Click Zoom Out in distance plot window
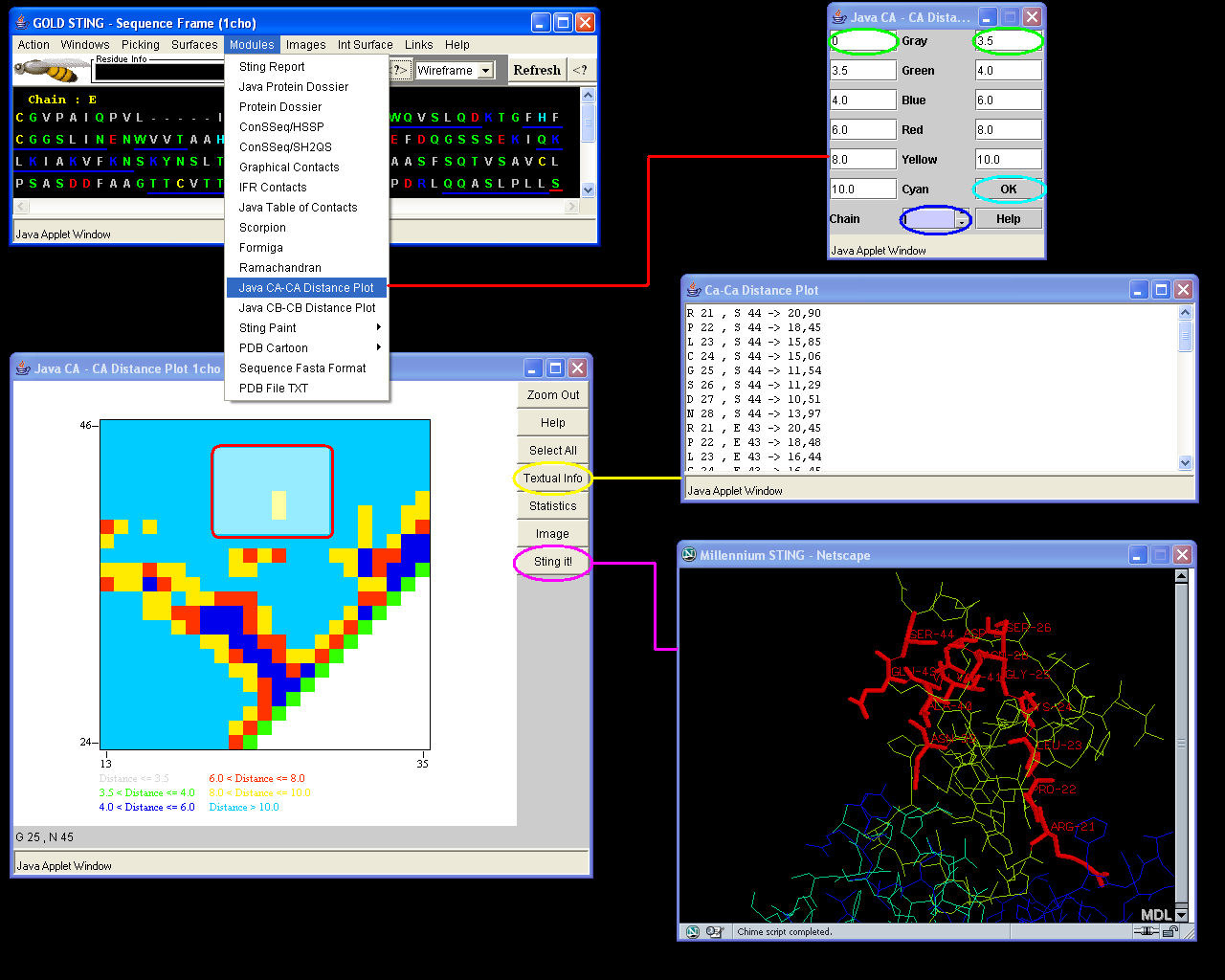This screenshot has height=980, width=1225. coord(553,394)
